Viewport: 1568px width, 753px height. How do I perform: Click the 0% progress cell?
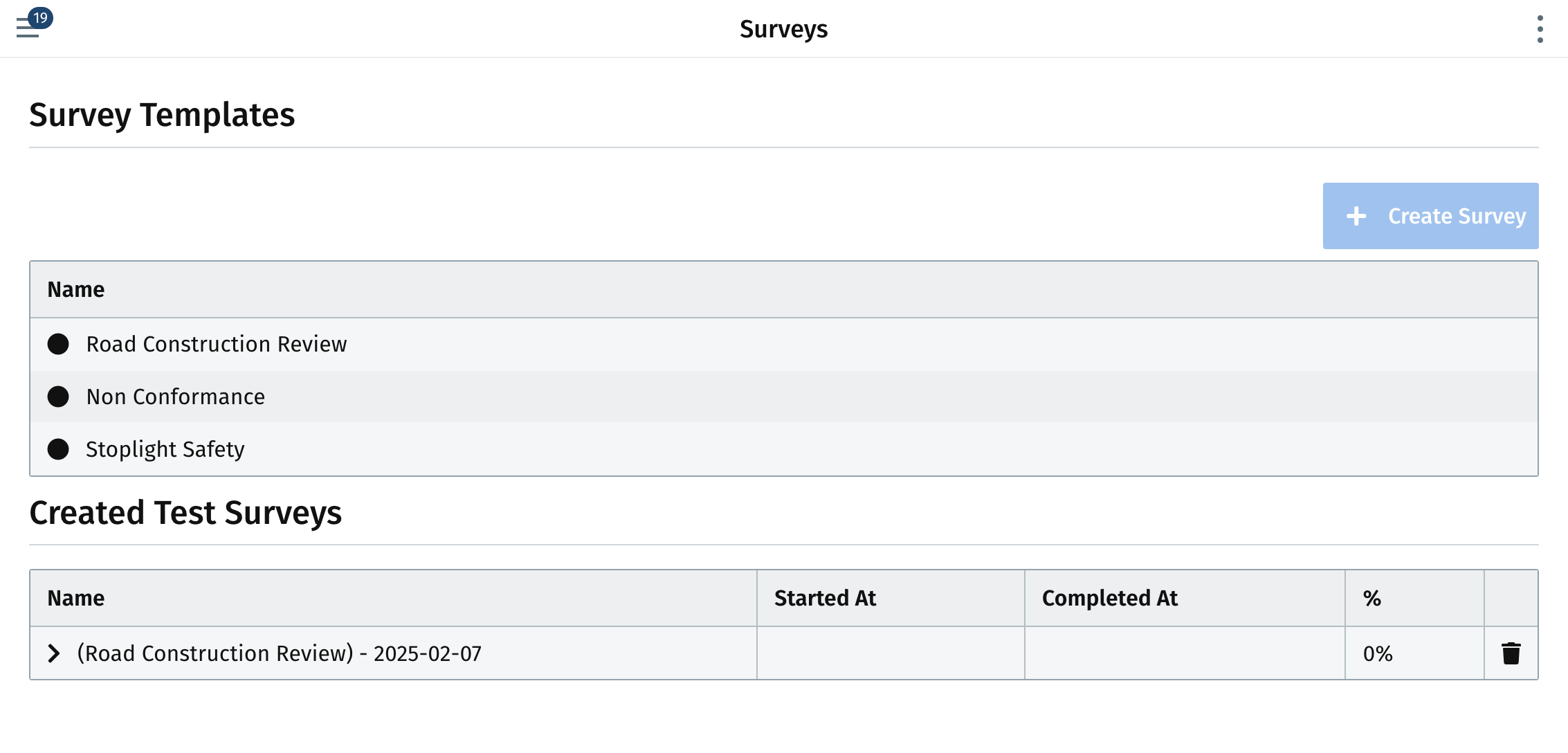[1378, 653]
